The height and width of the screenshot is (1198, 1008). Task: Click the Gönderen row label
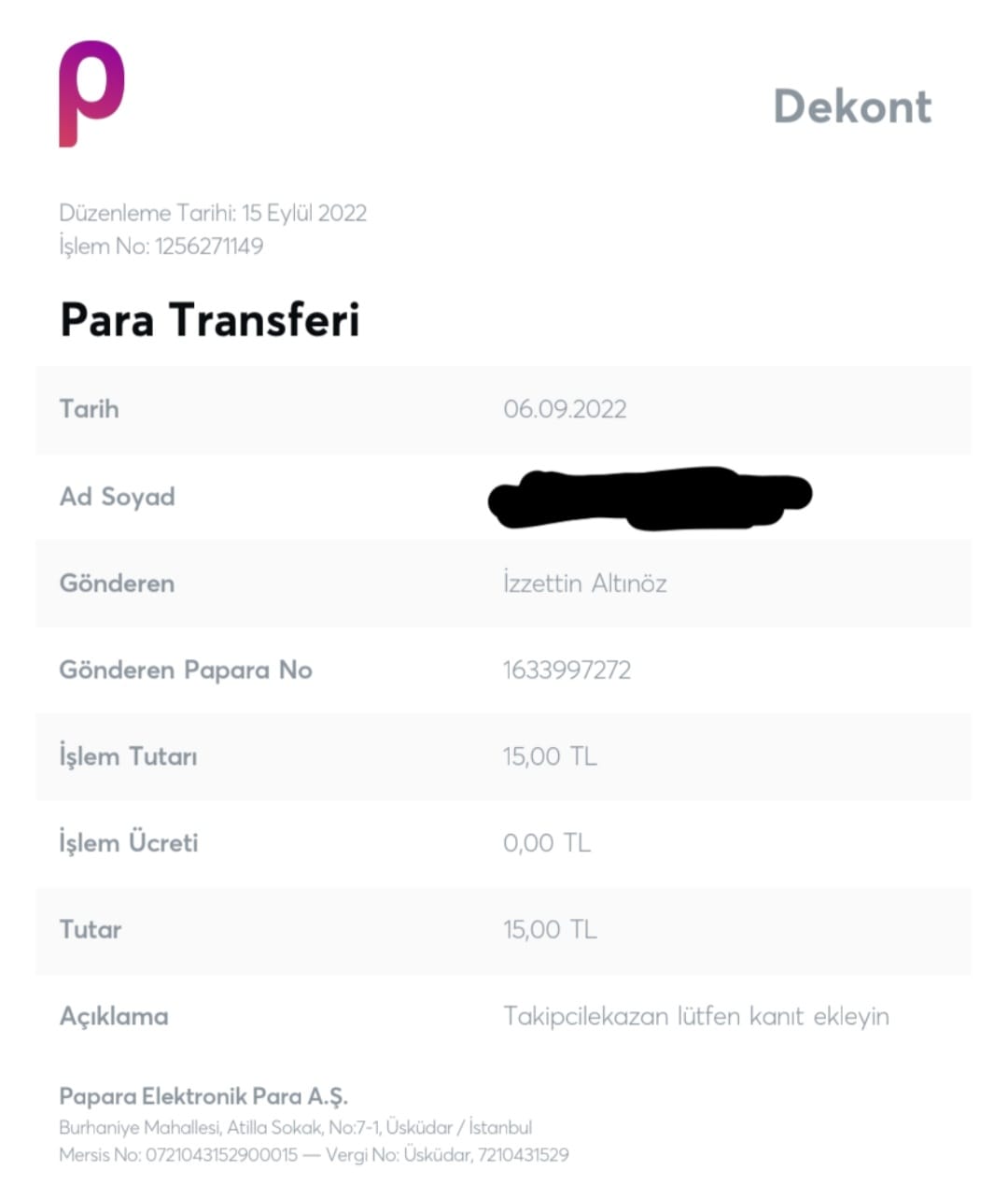pos(117,584)
